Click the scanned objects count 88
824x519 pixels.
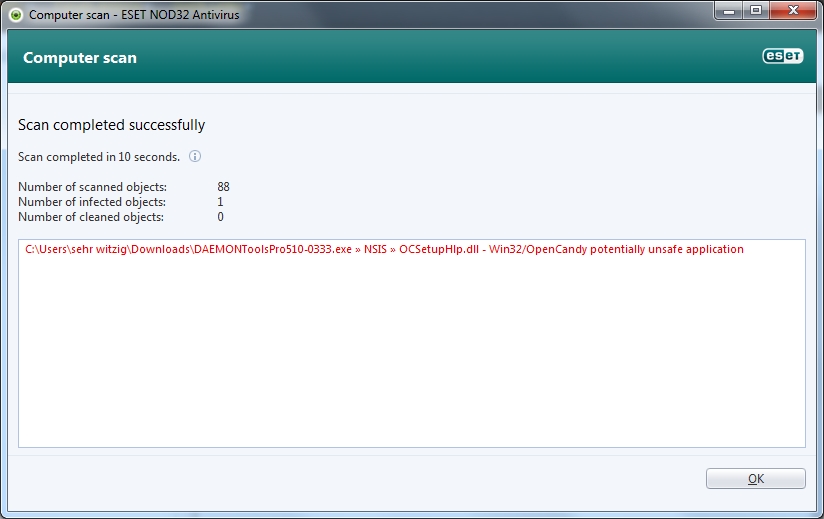tap(223, 187)
